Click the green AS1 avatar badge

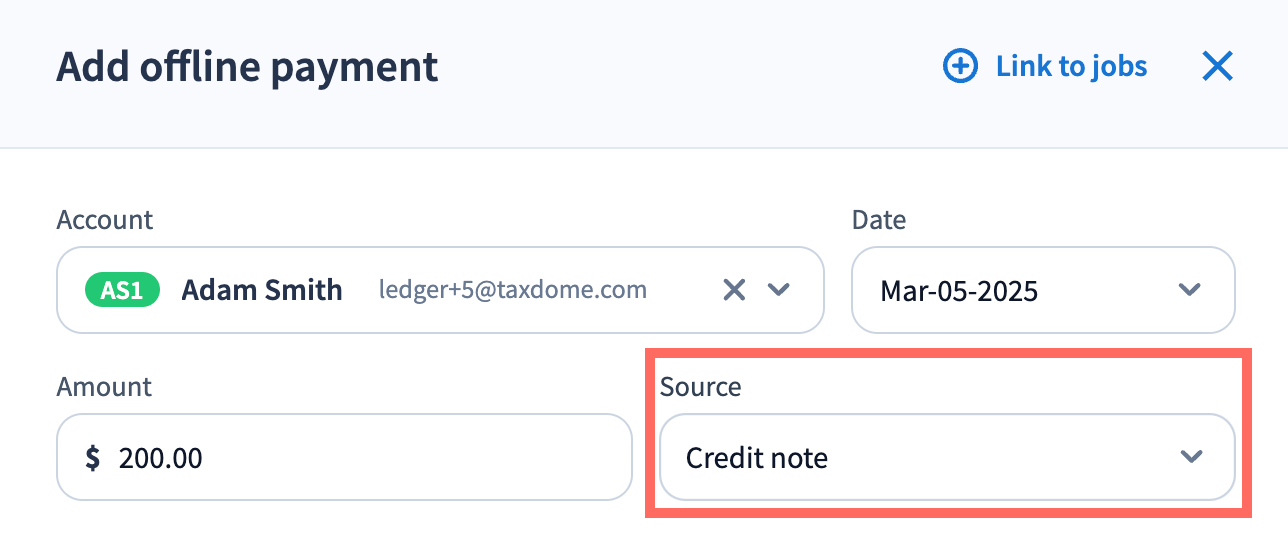tap(123, 291)
